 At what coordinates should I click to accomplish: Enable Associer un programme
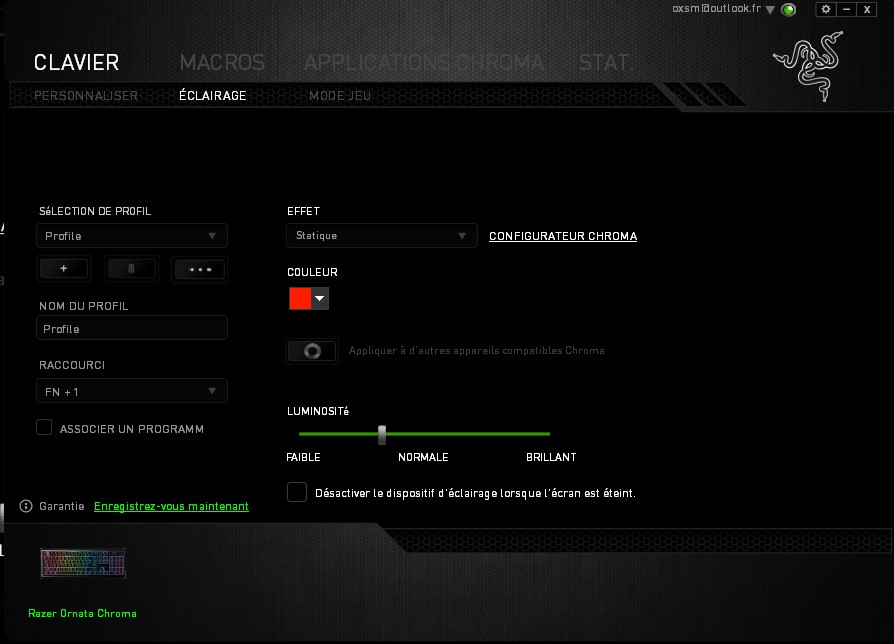[44, 427]
